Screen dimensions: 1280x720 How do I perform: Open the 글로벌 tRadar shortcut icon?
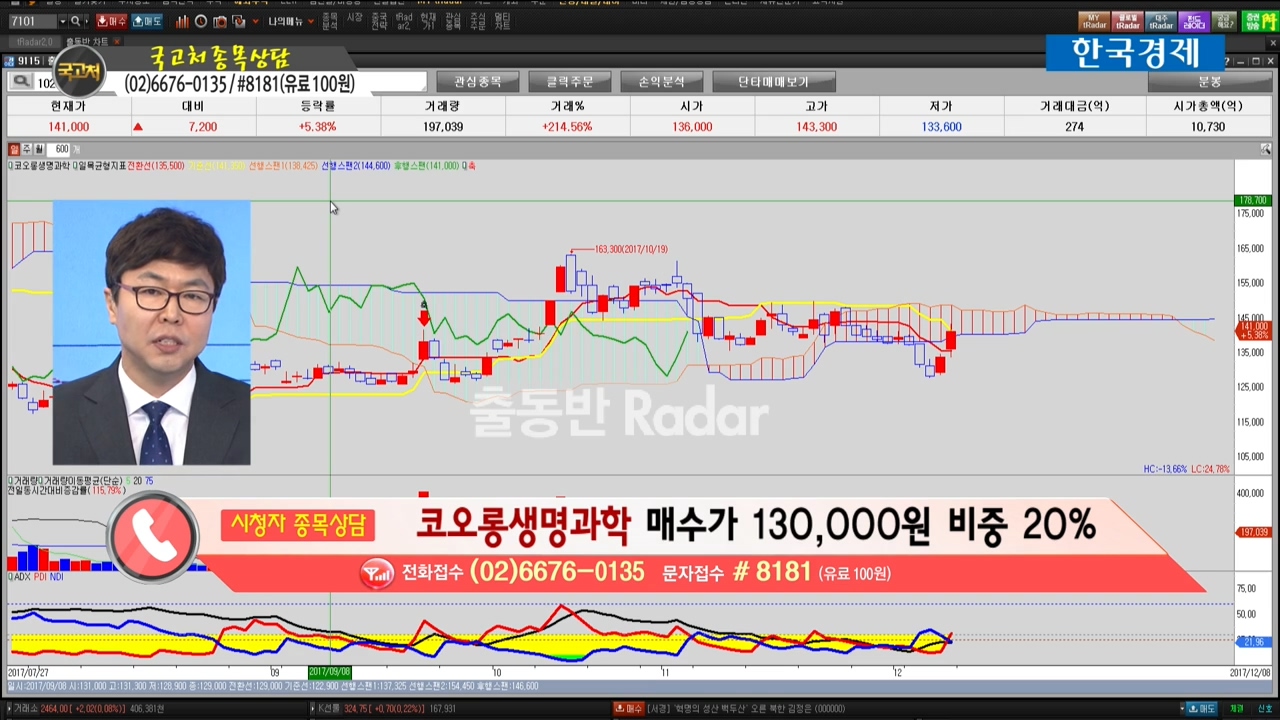(x=1127, y=21)
